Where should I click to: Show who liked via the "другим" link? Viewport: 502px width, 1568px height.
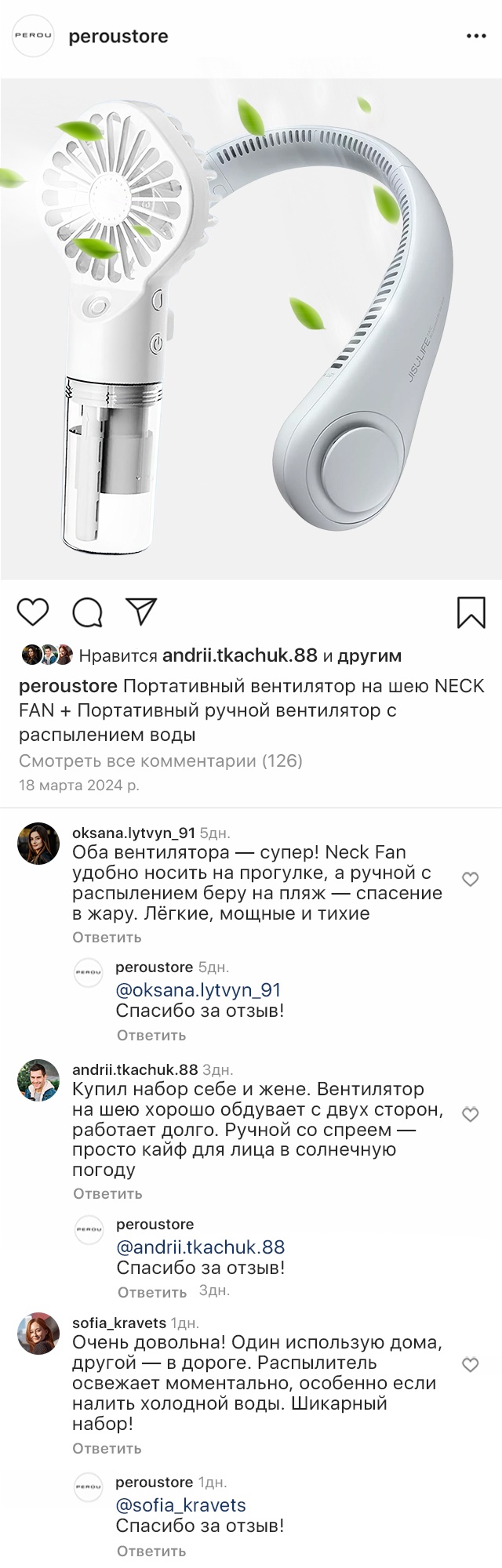pyautogui.click(x=369, y=655)
